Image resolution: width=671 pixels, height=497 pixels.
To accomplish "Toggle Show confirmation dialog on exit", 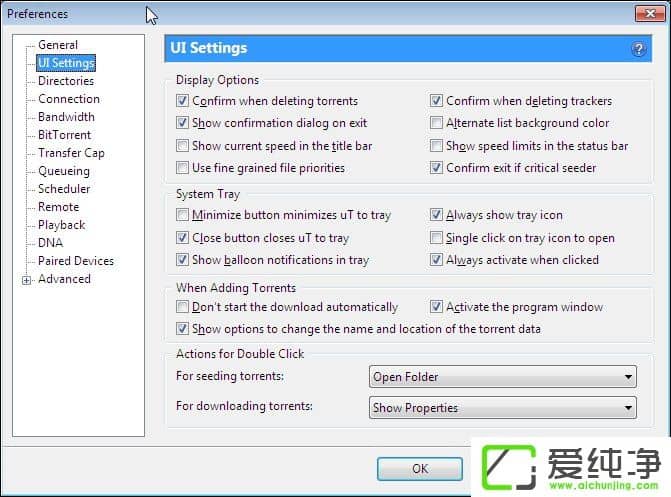I will point(182,123).
